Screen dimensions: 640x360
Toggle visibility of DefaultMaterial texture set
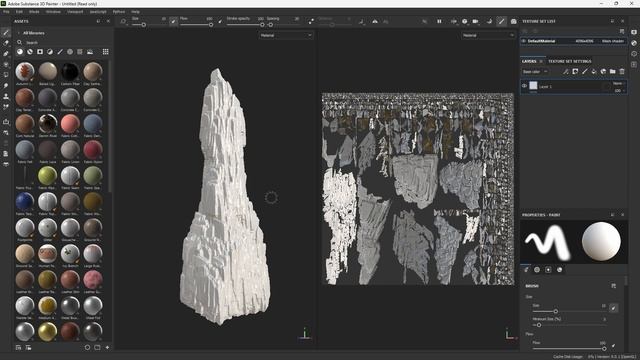(x=524, y=41)
